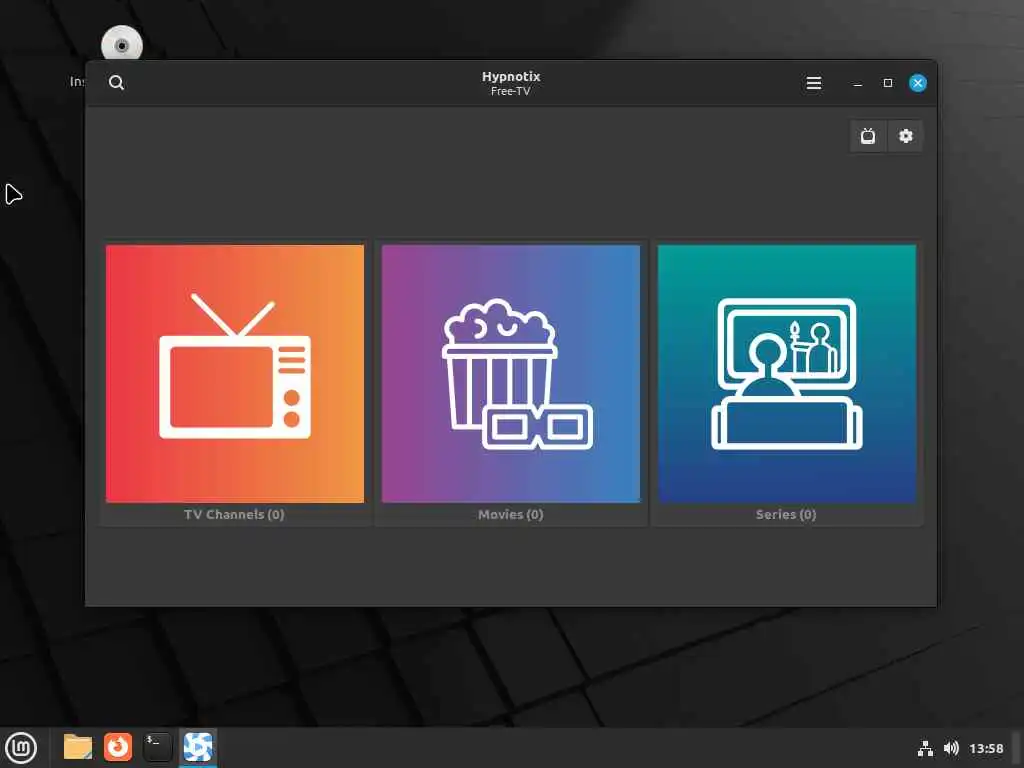Select the Hypnotix taskbar entry
This screenshot has height=768, width=1024.
(198, 747)
